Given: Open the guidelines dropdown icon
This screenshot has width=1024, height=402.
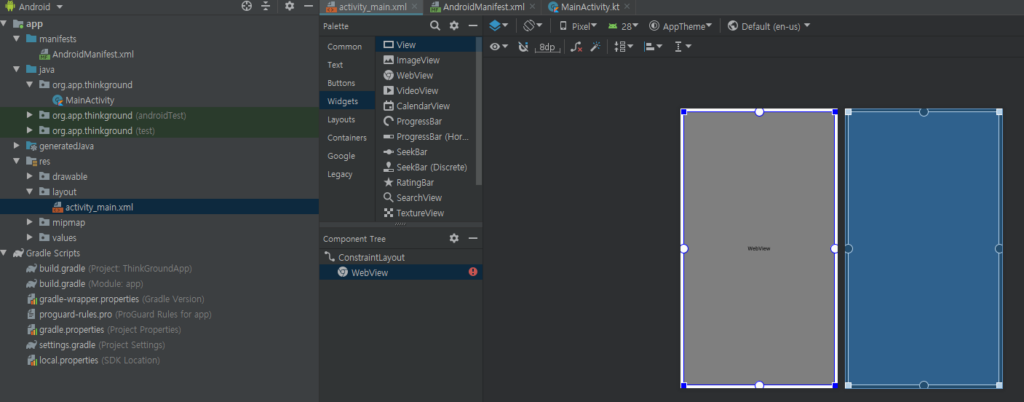Looking at the screenshot, I should [682, 46].
